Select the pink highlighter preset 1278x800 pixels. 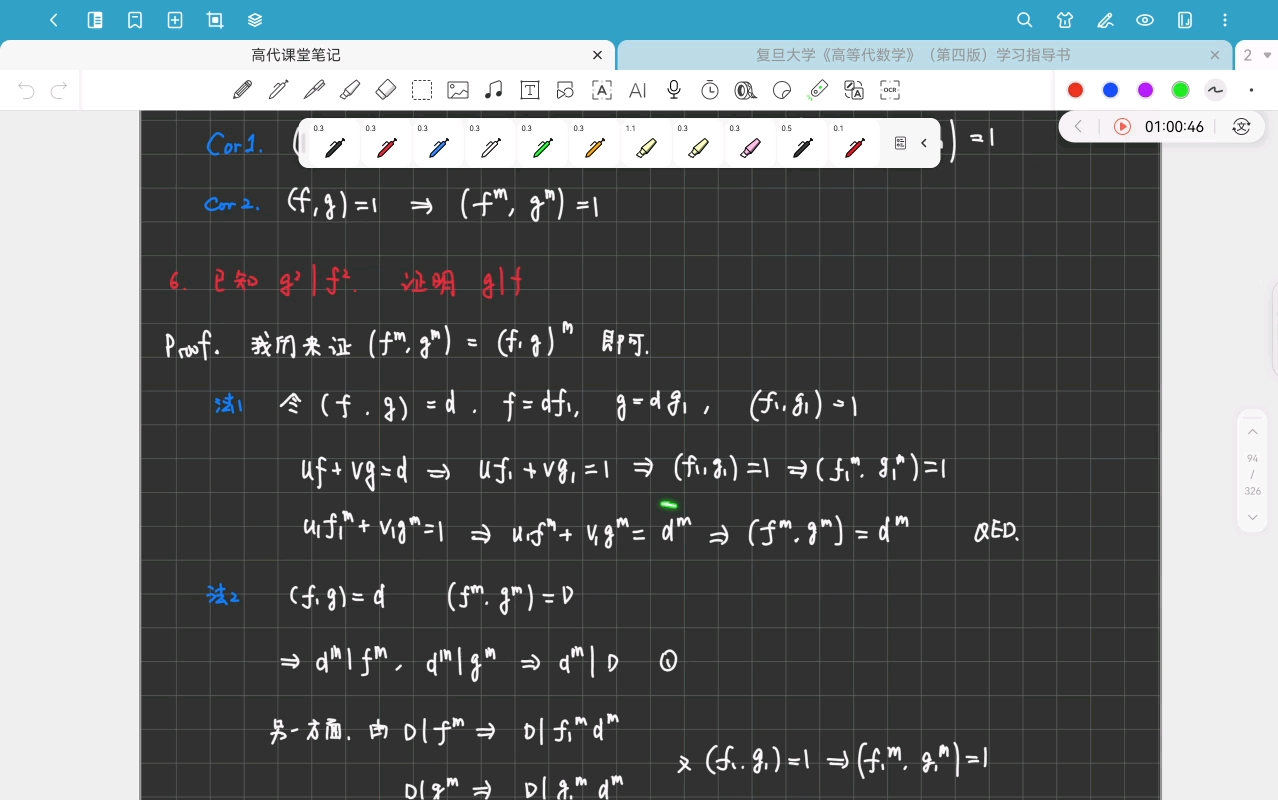pos(751,143)
